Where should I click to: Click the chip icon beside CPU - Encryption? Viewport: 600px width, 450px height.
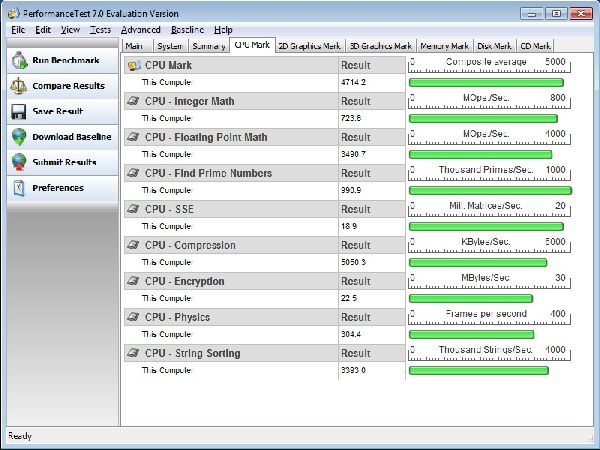133,281
